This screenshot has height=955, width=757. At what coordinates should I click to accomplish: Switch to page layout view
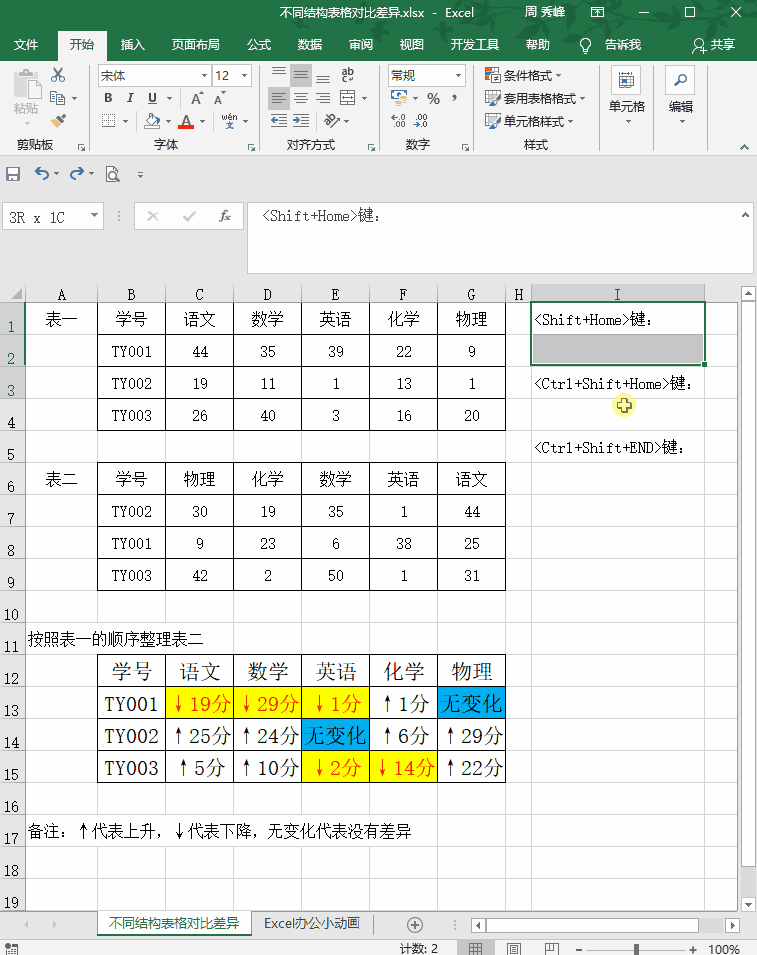pyautogui.click(x=513, y=949)
